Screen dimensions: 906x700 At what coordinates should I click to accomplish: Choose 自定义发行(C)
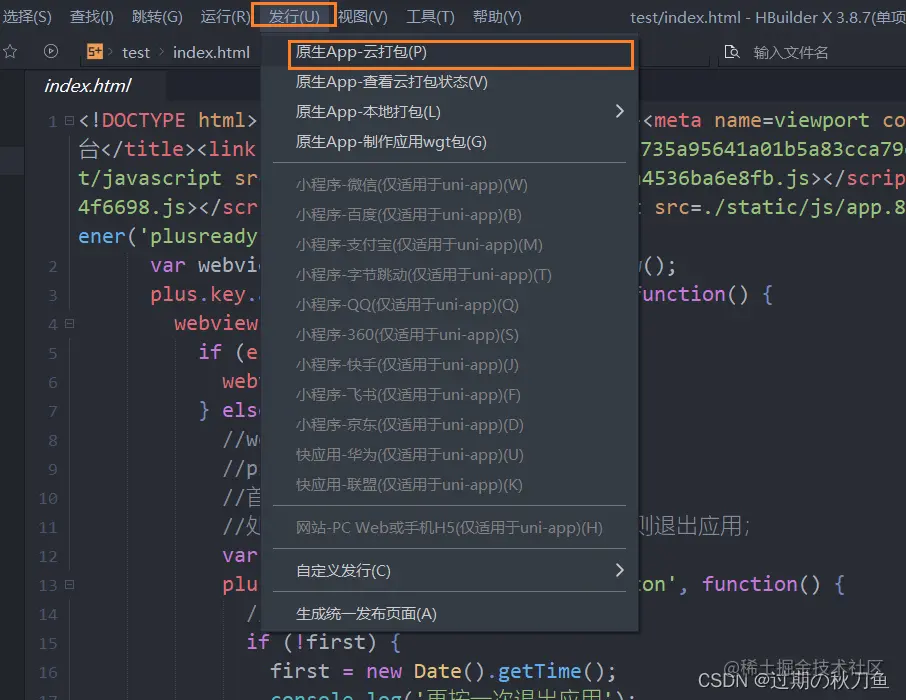click(x=450, y=571)
